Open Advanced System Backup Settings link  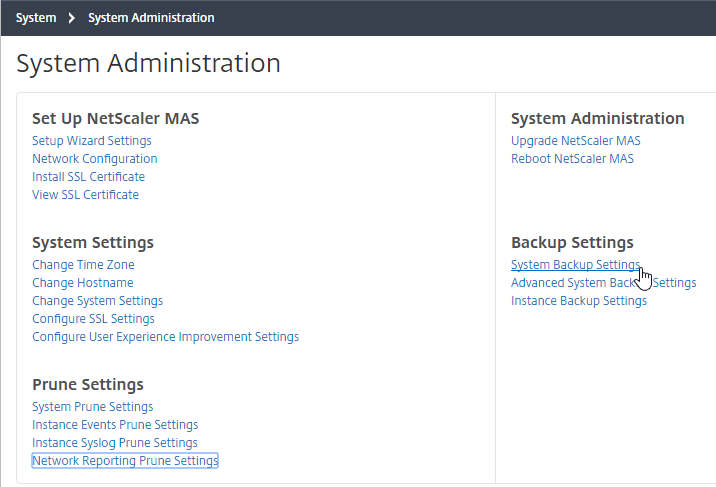tap(604, 283)
